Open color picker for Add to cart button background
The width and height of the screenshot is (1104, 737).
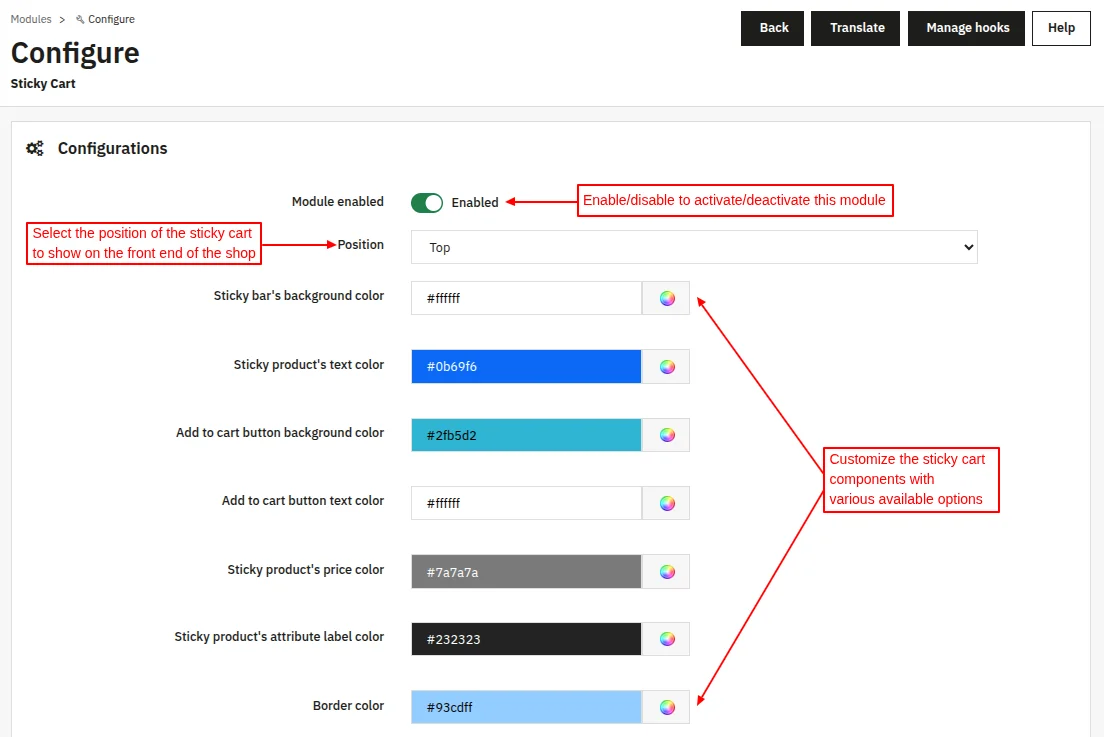(666, 435)
